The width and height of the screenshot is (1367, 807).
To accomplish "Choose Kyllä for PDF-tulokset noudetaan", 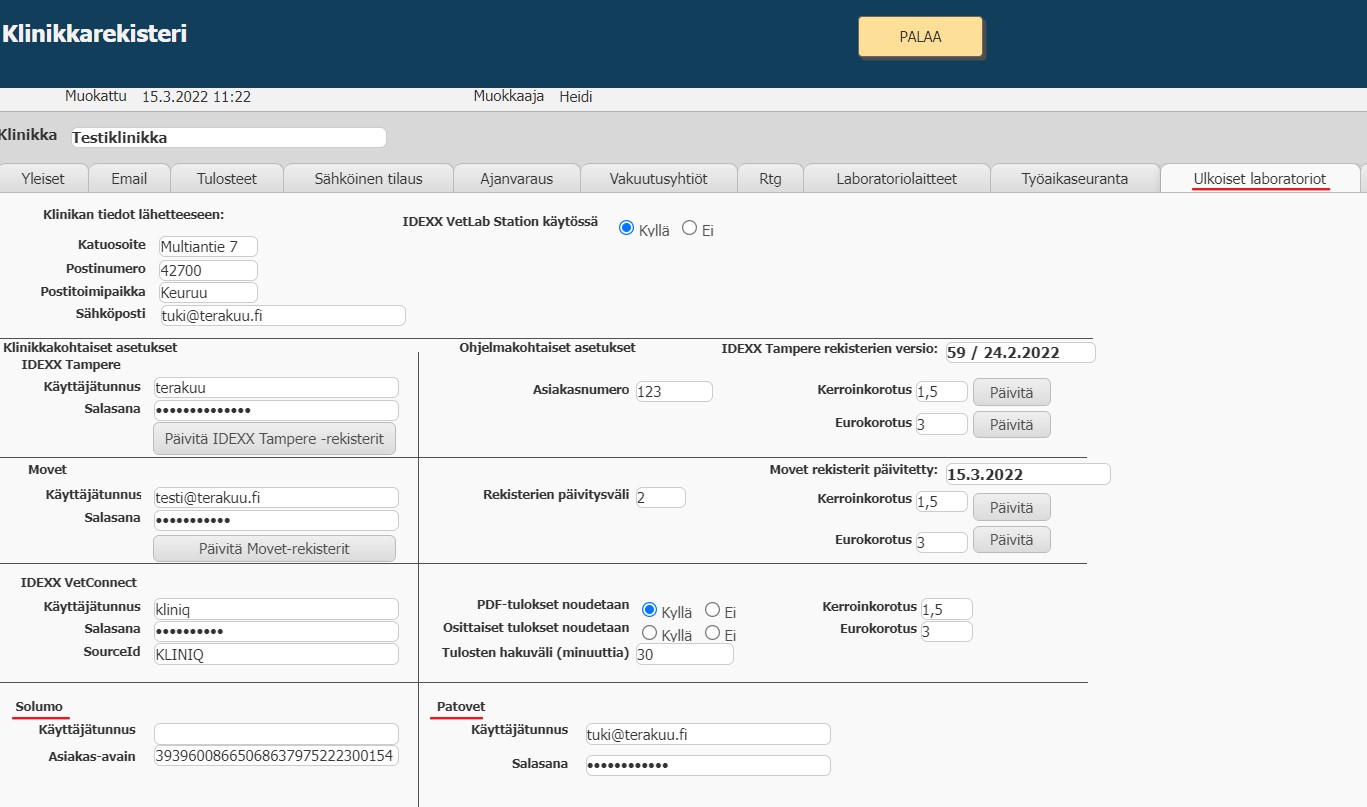I will (x=649, y=609).
